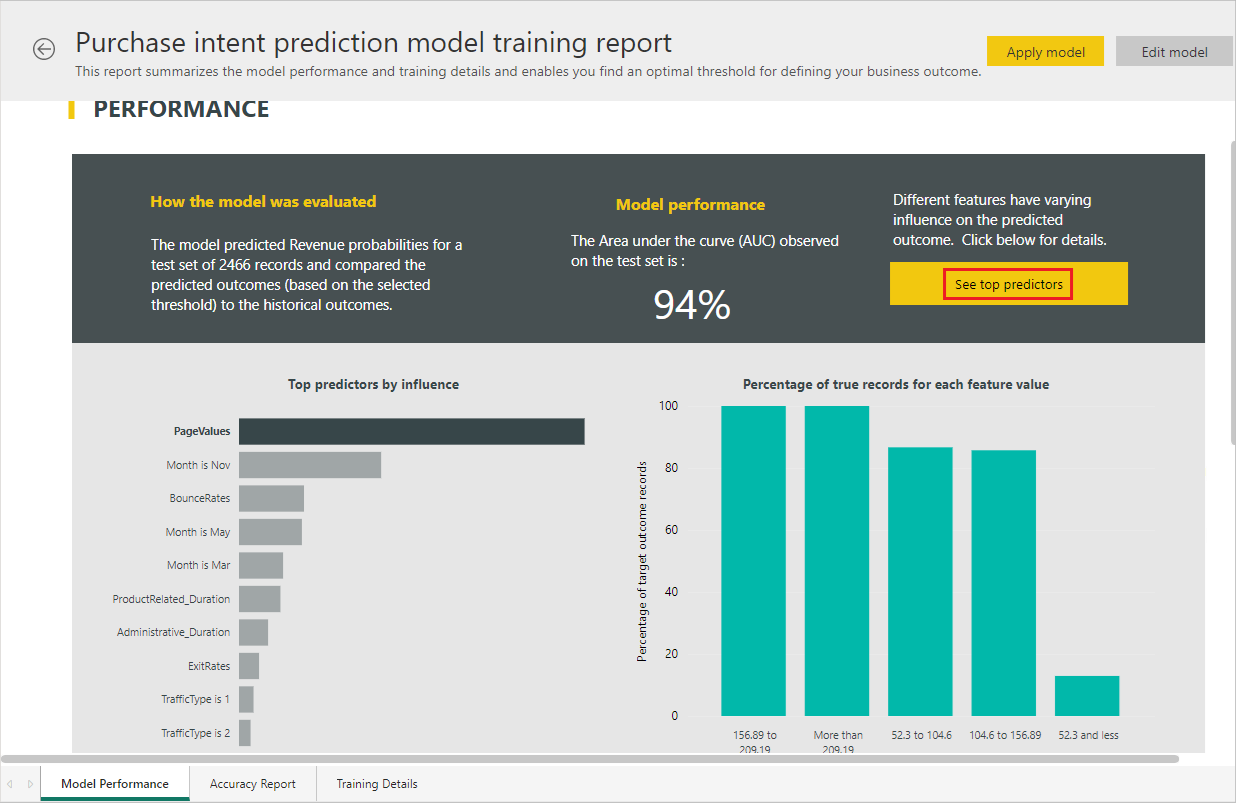This screenshot has height=803, width=1236.
Task: Select the Month is Mar predictor bar
Action: [x=261, y=565]
